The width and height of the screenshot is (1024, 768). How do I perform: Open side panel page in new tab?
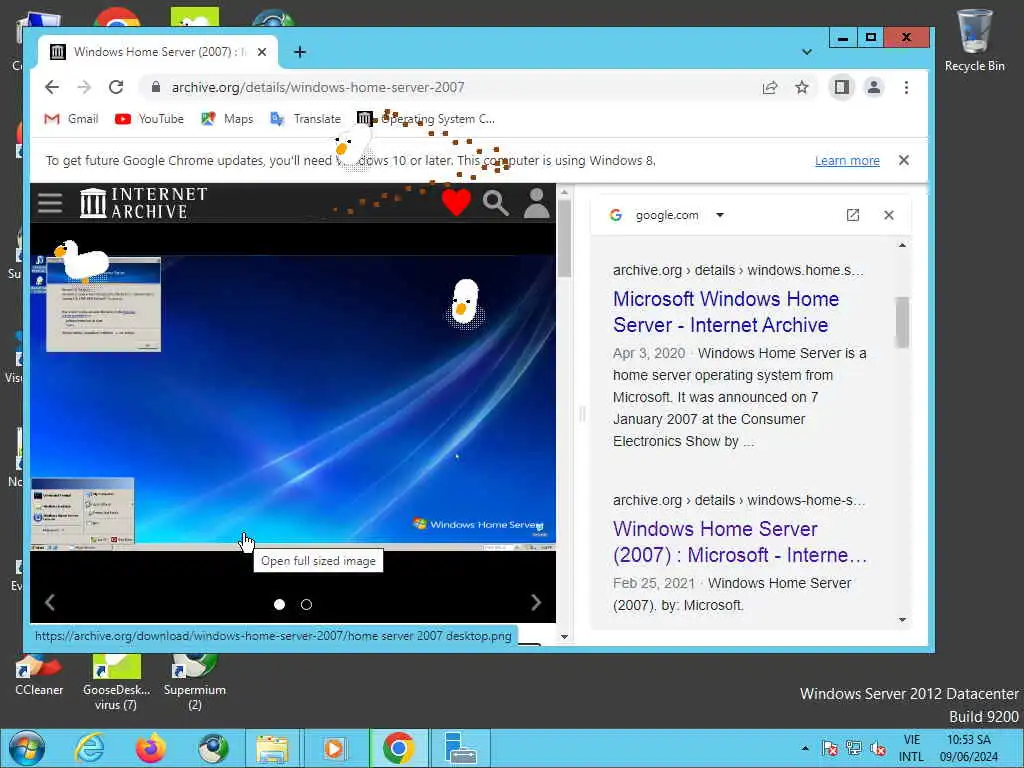click(x=853, y=215)
